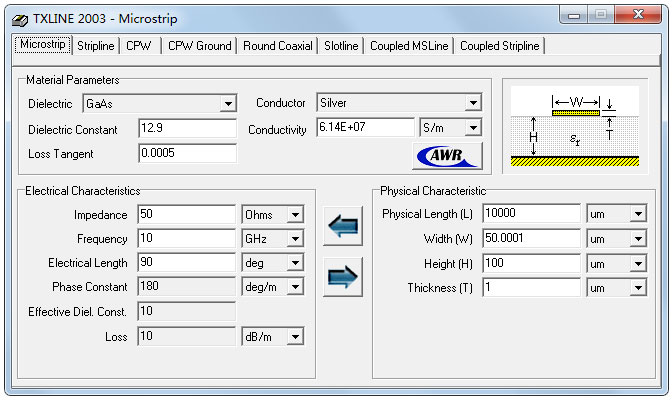Click the Loss Tangent field 0.0005
This screenshot has height=400, width=672.
[187, 153]
